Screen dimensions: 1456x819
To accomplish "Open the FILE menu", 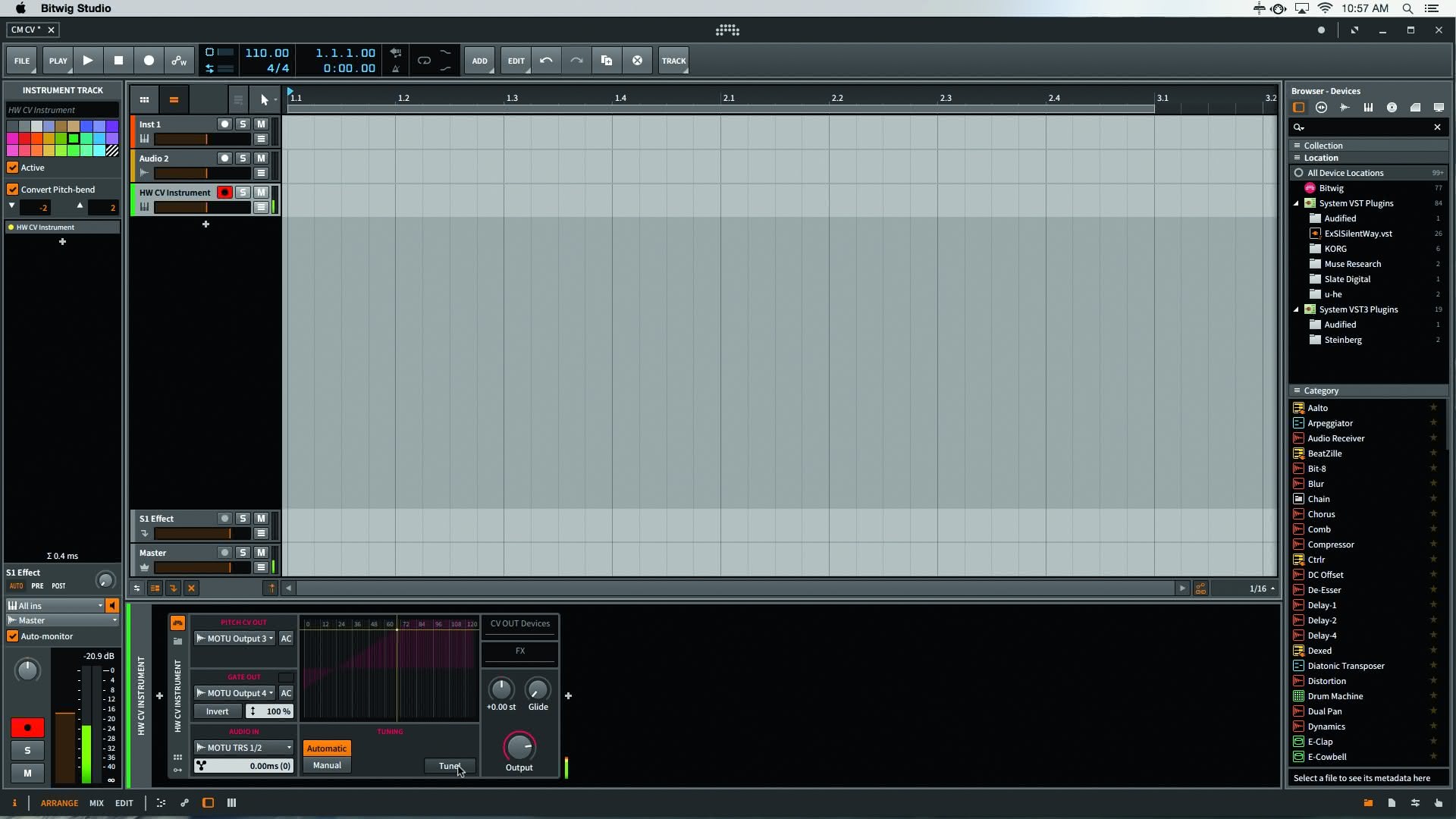I will [x=22, y=61].
